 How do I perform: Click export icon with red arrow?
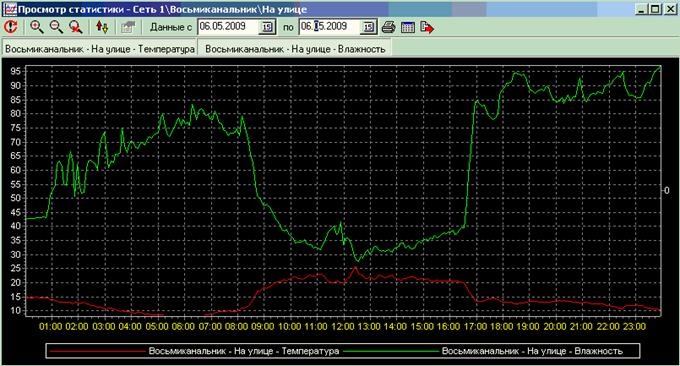pyautogui.click(x=427, y=27)
